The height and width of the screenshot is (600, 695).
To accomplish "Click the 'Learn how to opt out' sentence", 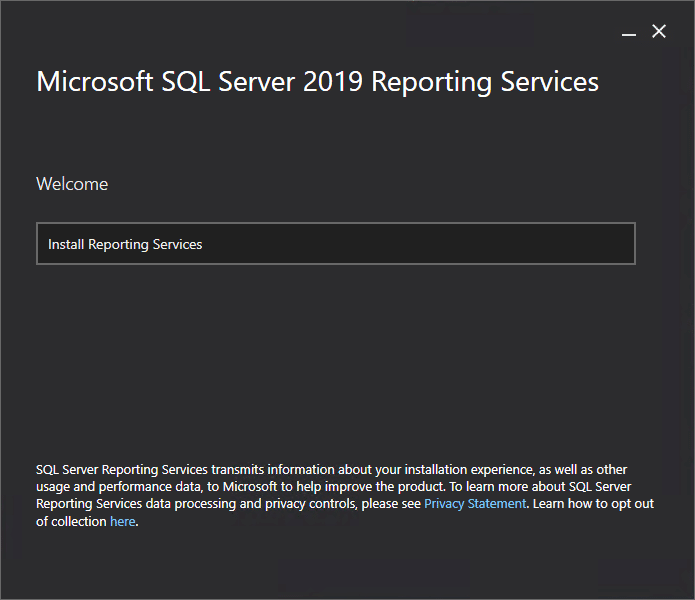I will (592, 504).
